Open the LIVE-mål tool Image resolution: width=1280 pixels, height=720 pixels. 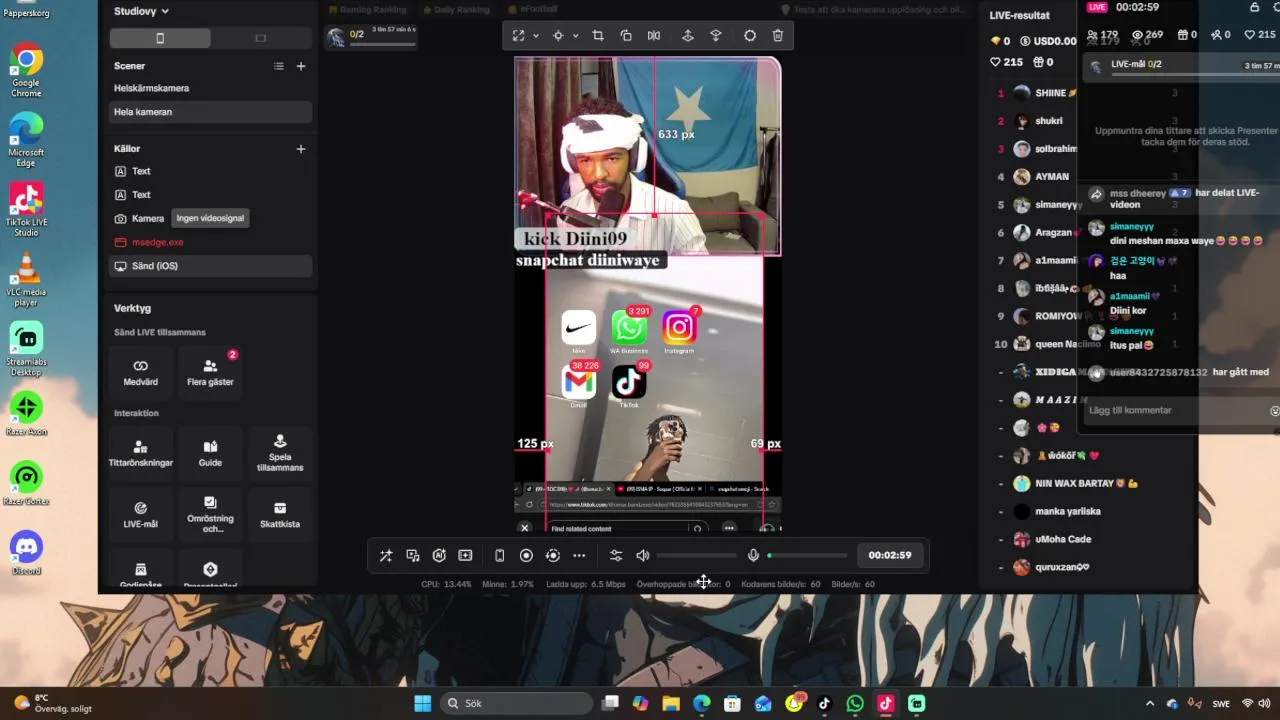(x=141, y=514)
